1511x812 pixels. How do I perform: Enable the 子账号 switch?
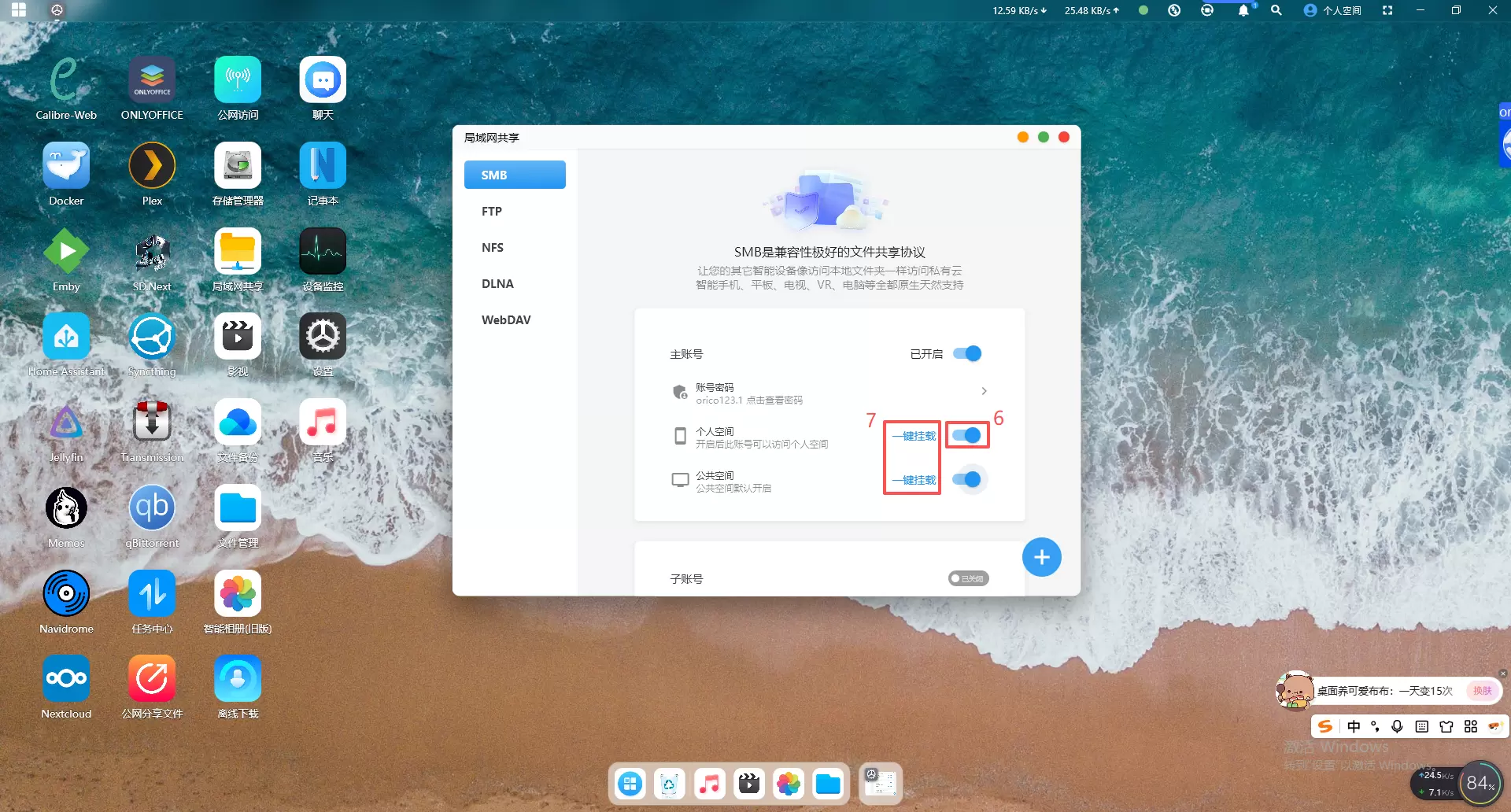point(967,578)
